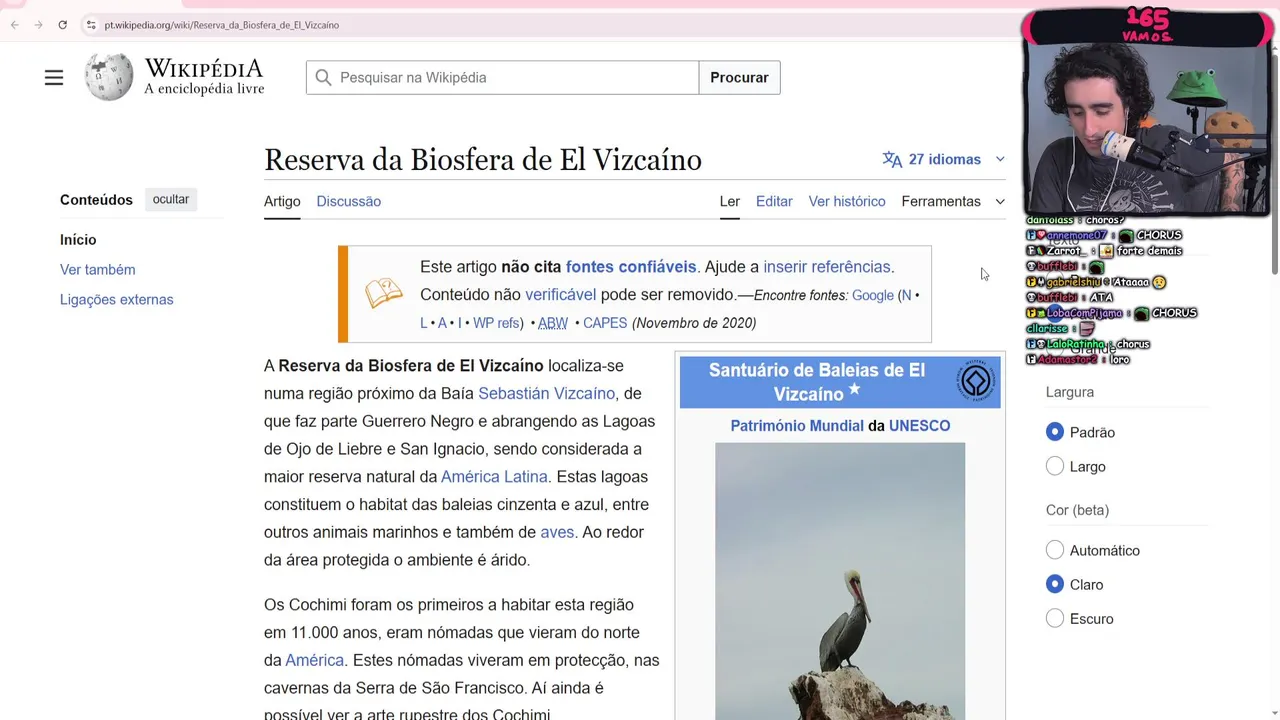The image size is (1280, 720).
Task: Switch to the Artigo tab
Action: coord(282,201)
